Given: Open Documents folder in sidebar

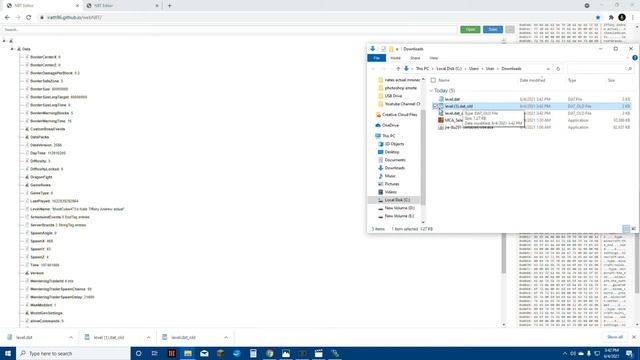Looking at the screenshot, I should [391, 160].
